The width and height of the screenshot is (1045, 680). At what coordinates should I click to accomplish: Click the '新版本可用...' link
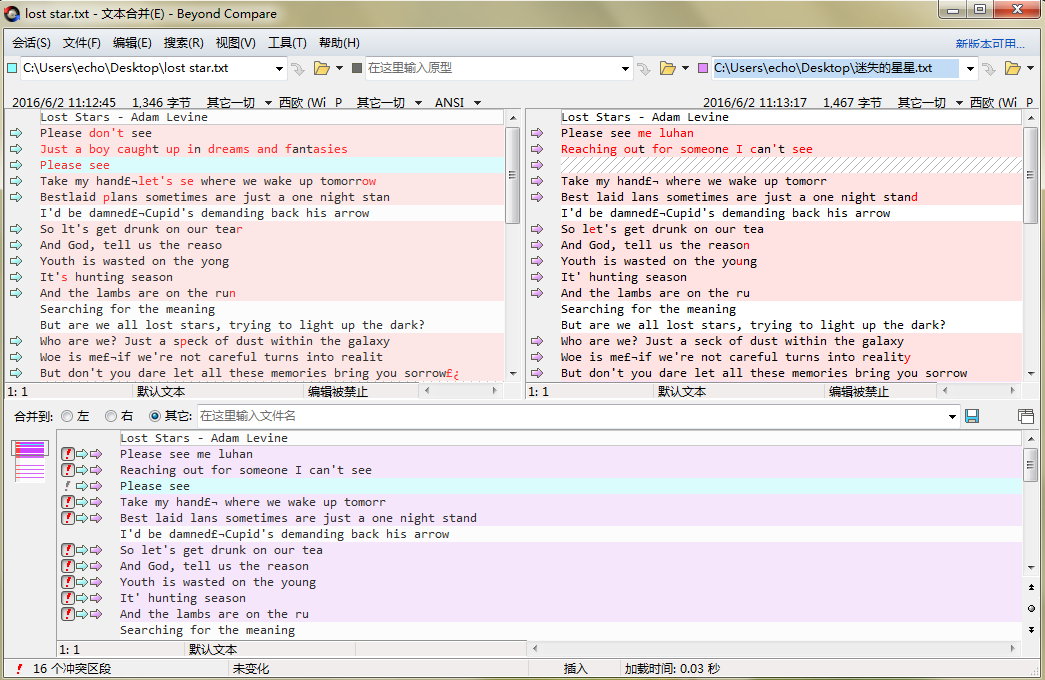coord(990,44)
